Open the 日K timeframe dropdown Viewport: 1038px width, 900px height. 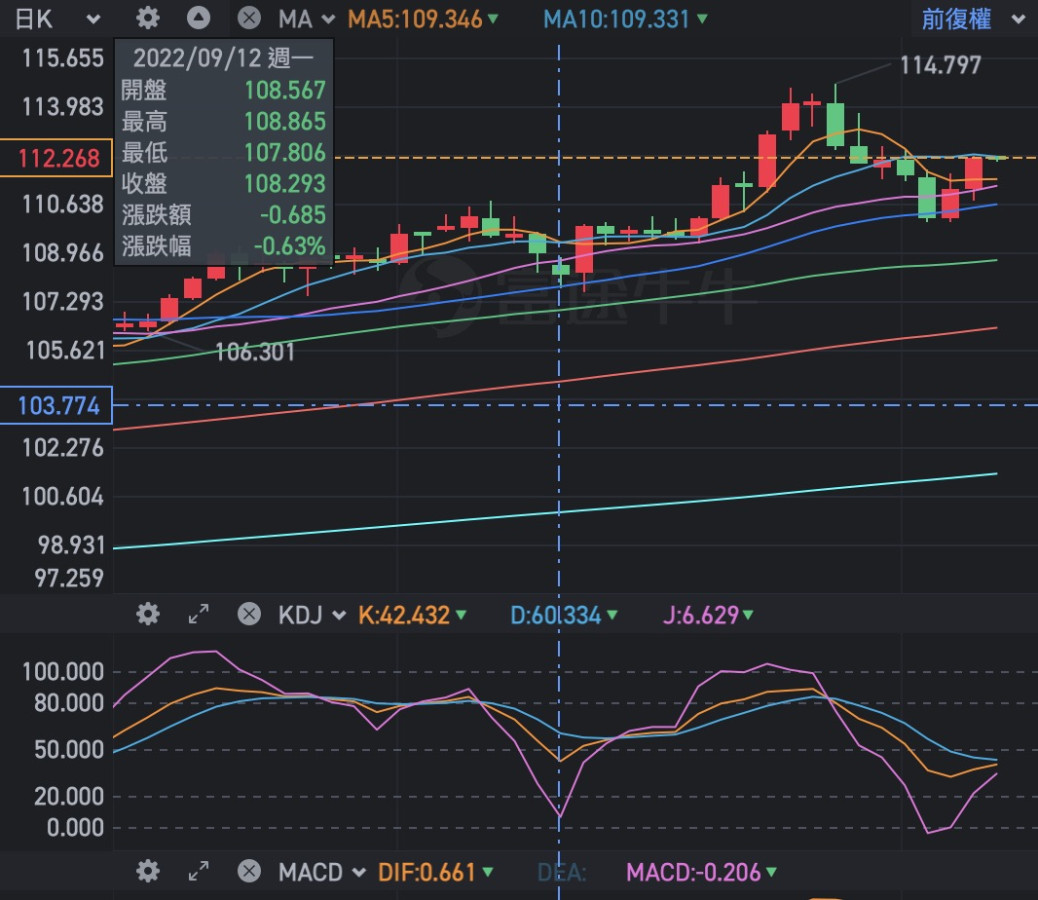coord(62,19)
